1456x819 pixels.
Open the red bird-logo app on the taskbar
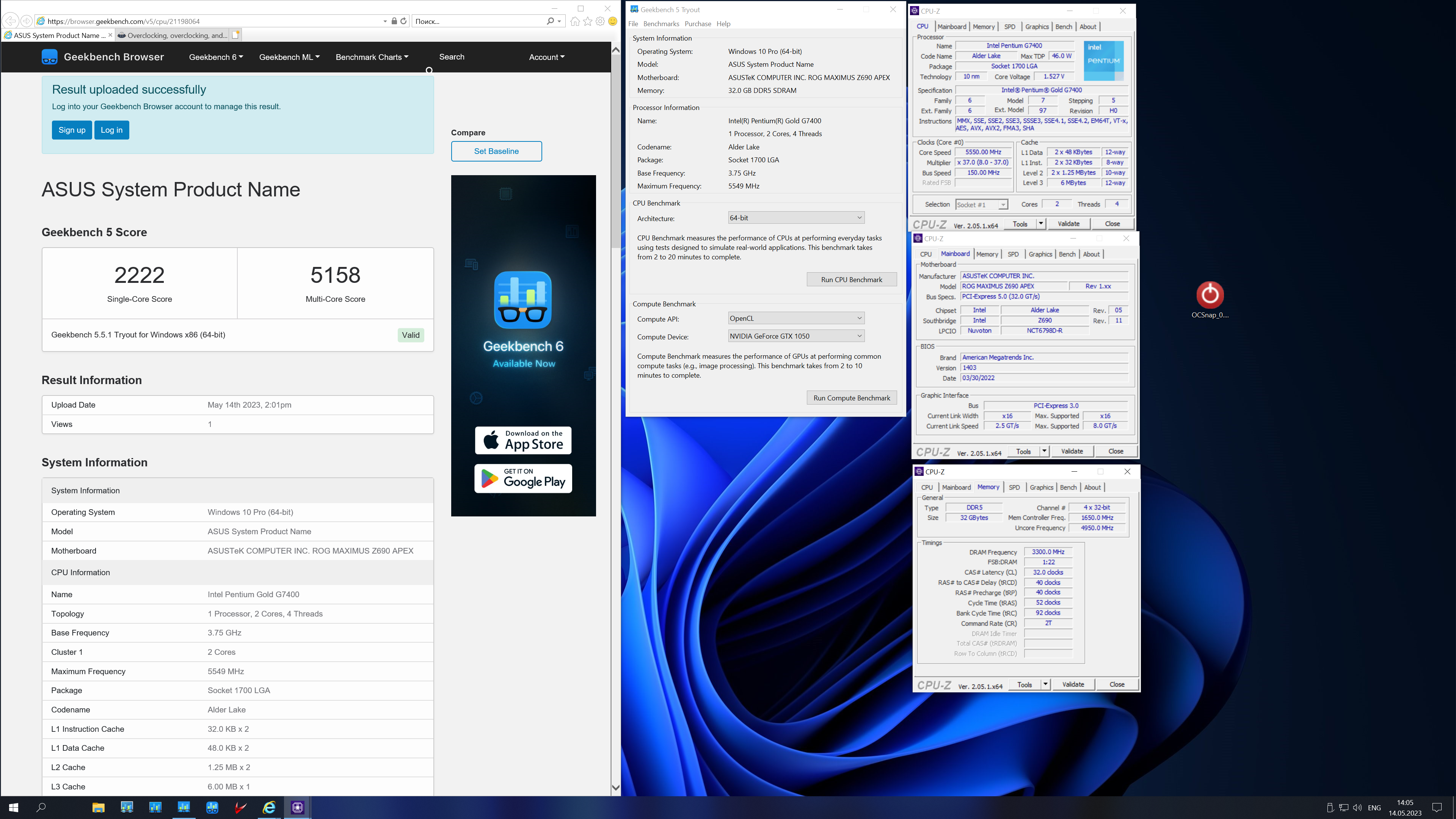[241, 807]
